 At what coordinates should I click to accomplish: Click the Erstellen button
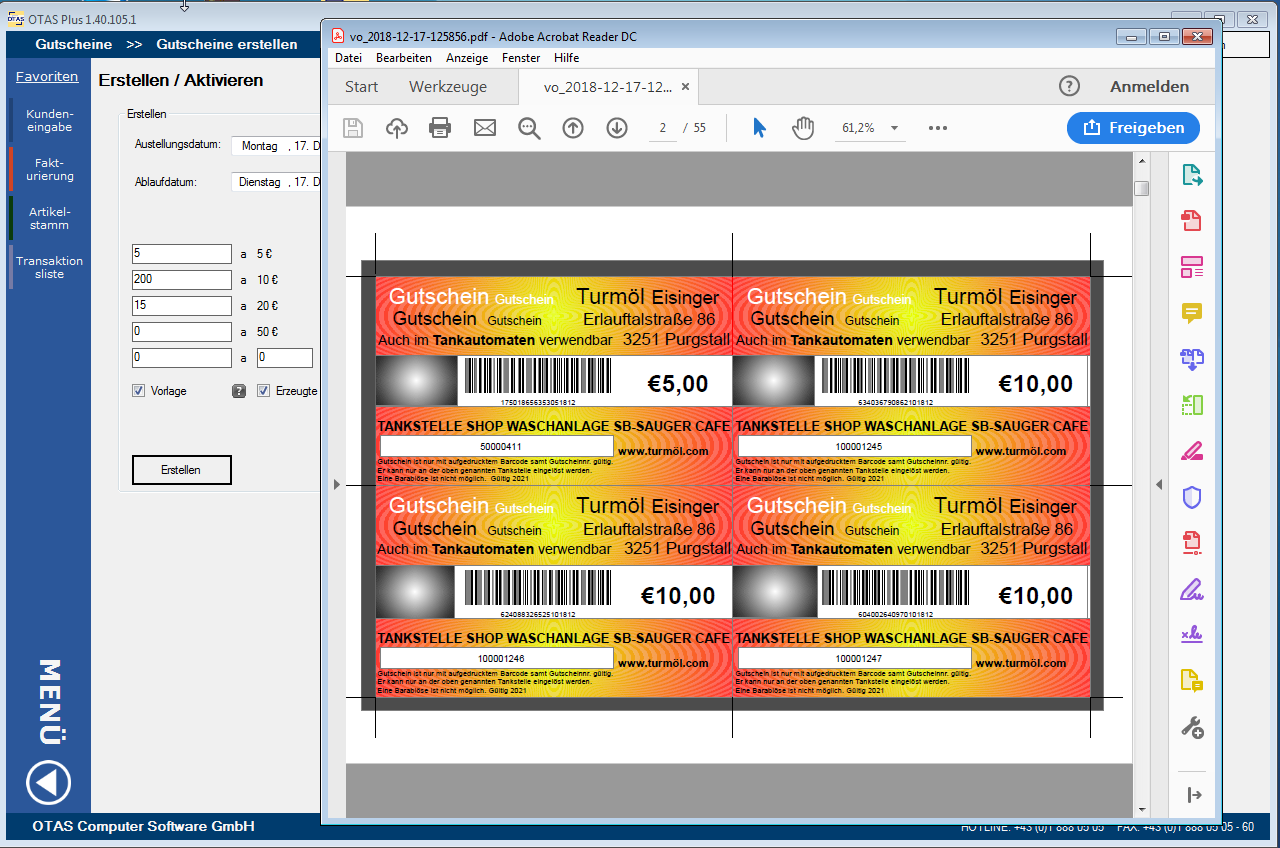click(x=182, y=470)
